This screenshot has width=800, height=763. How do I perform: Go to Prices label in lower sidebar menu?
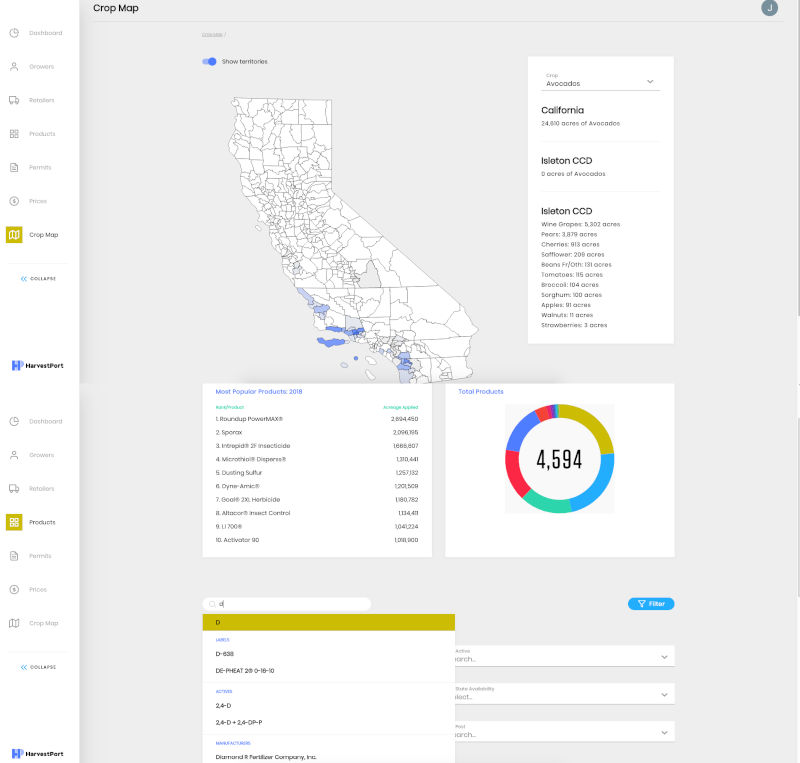(38, 589)
